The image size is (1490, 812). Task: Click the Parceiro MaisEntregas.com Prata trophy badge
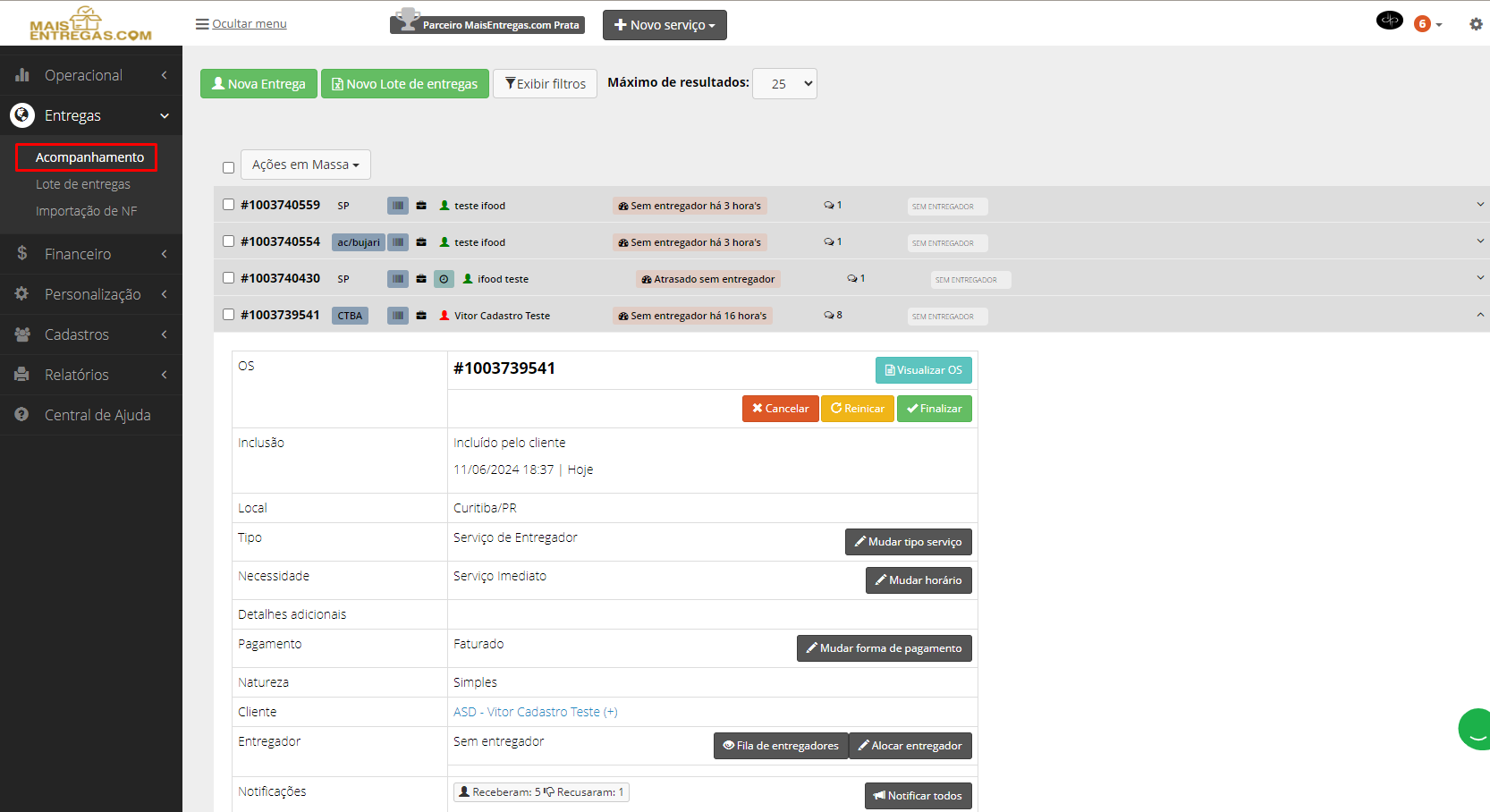pos(487,22)
